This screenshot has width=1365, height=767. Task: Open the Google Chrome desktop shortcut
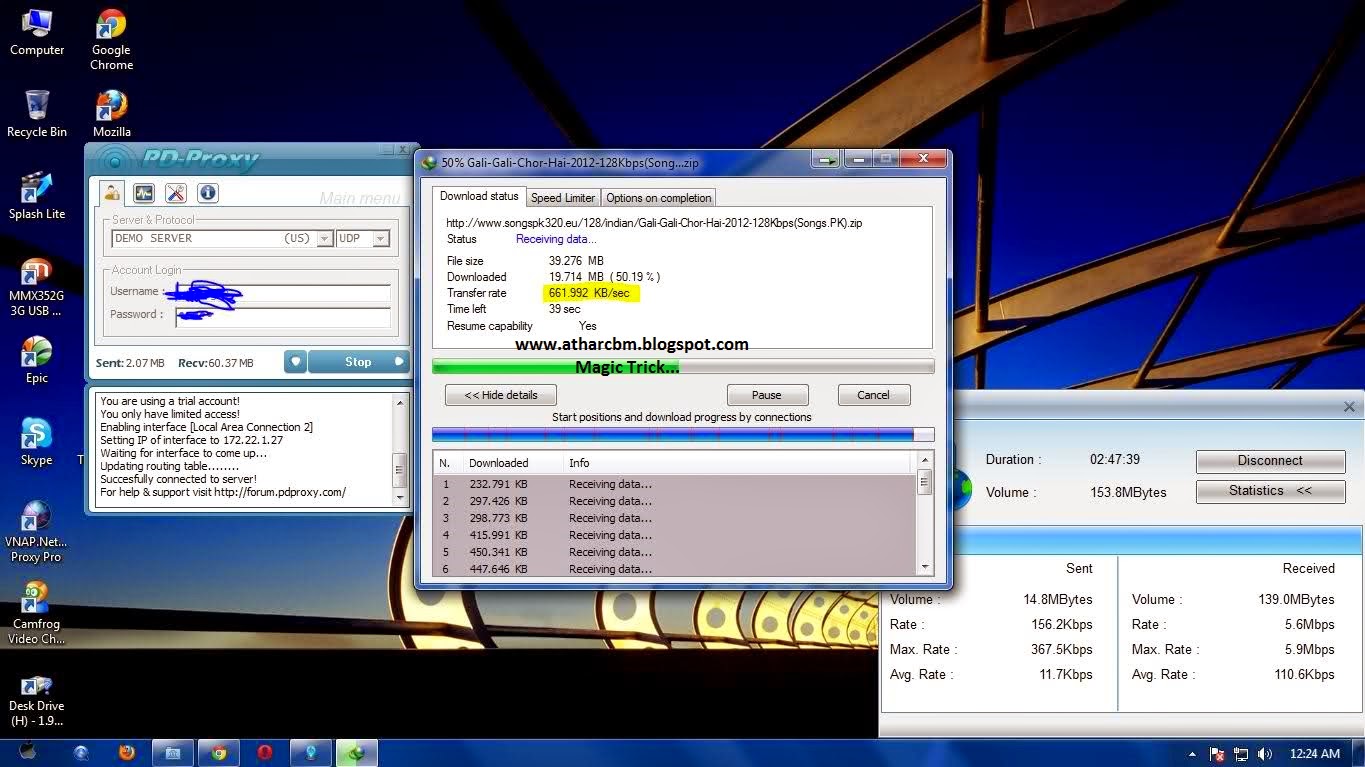tap(111, 40)
